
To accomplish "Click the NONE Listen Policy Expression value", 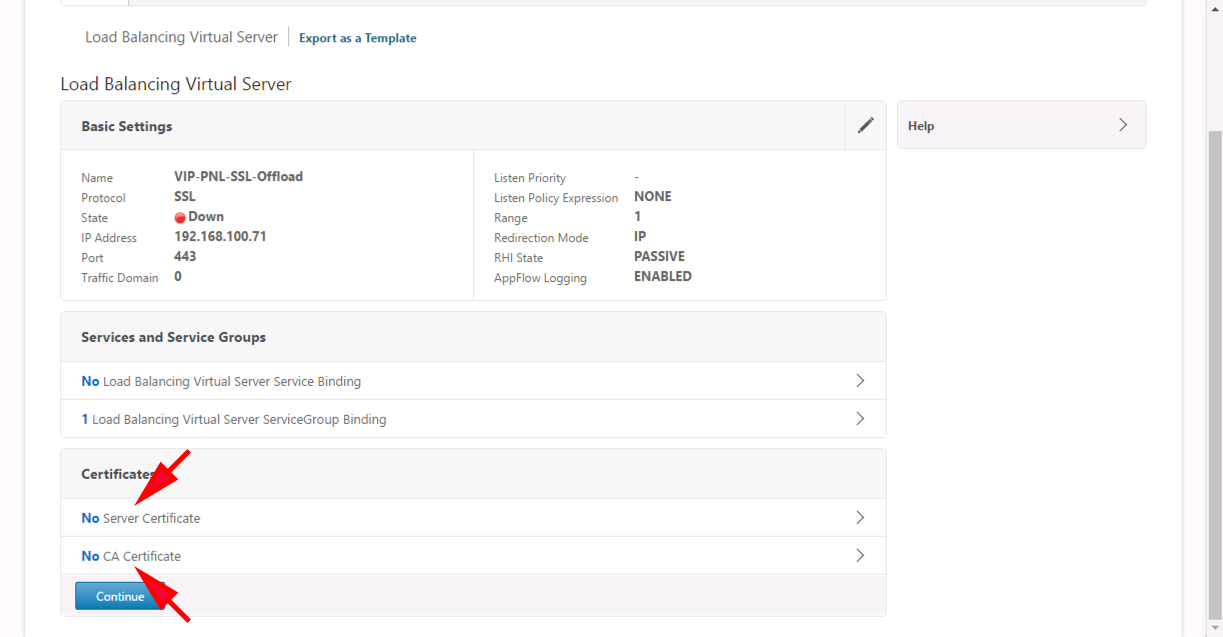I will point(653,197).
